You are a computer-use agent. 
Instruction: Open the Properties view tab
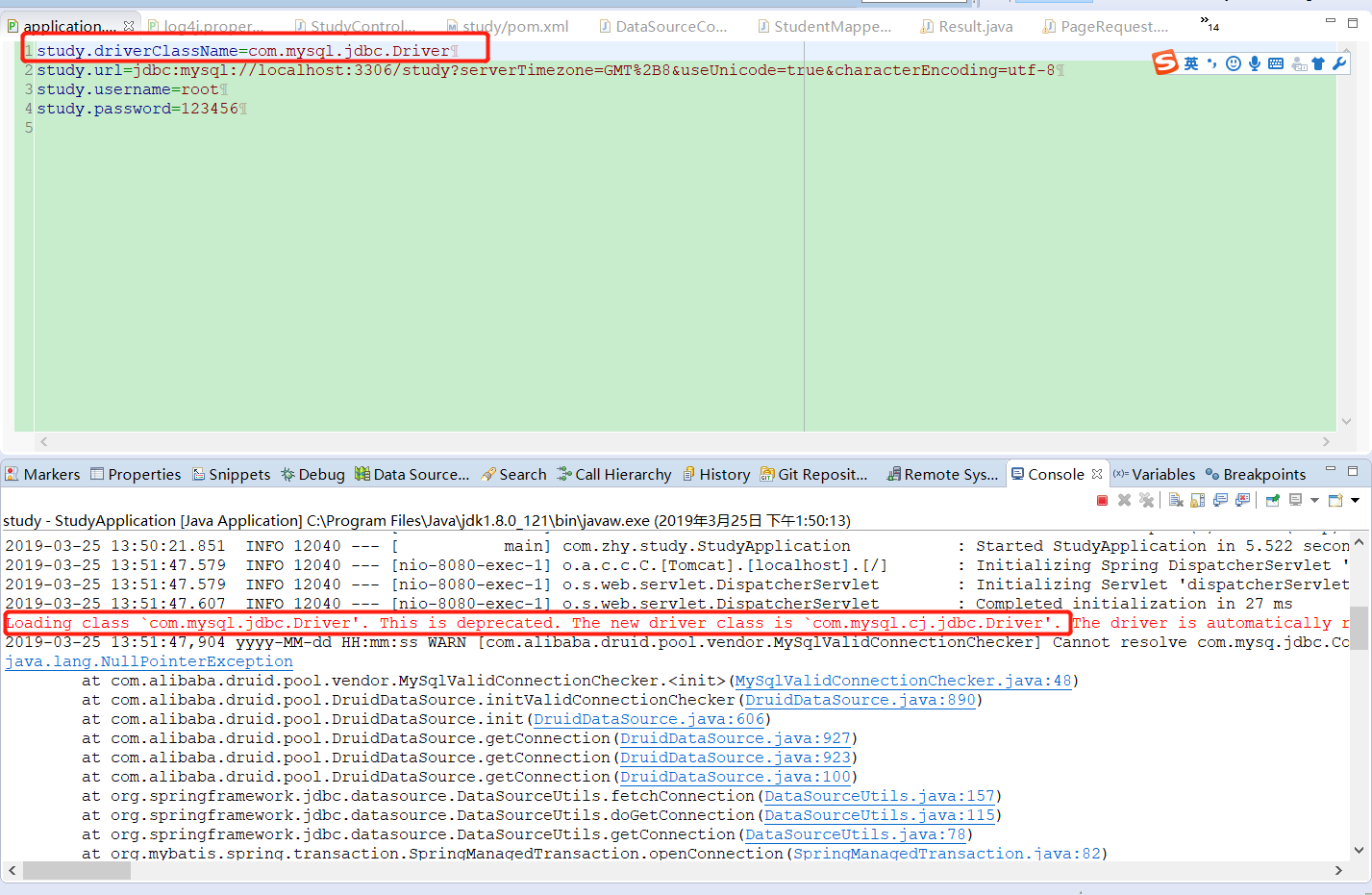[136, 474]
